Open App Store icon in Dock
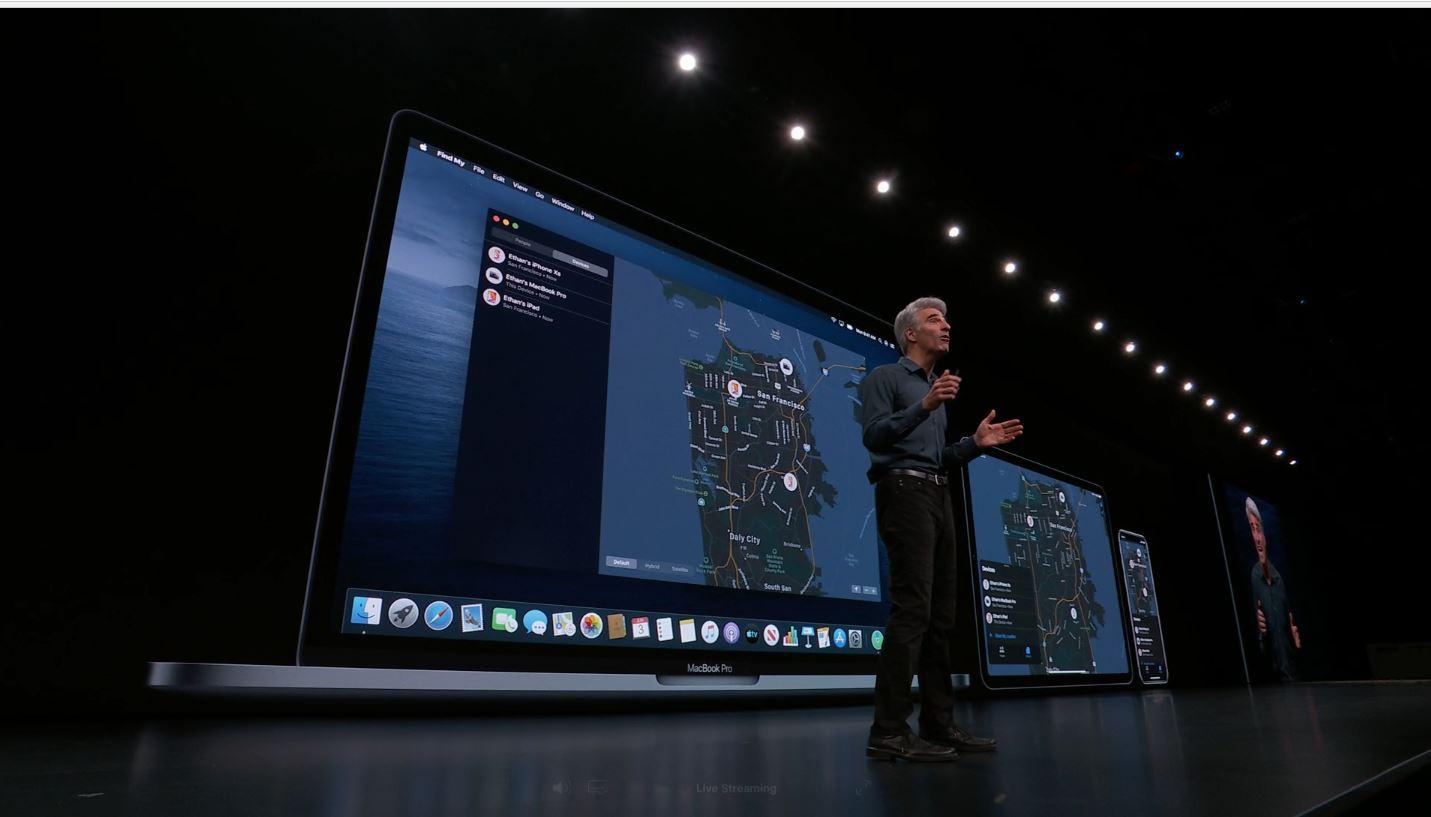The width and height of the screenshot is (1431, 817). point(839,638)
